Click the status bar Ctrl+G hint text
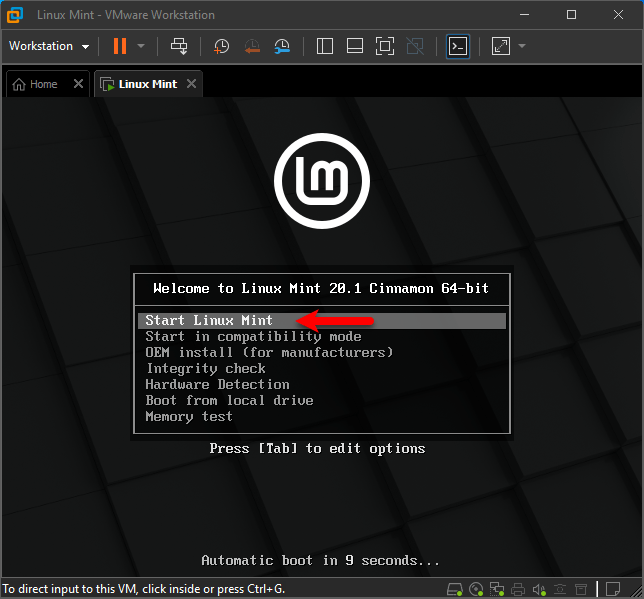644x599 pixels. (x=143, y=589)
